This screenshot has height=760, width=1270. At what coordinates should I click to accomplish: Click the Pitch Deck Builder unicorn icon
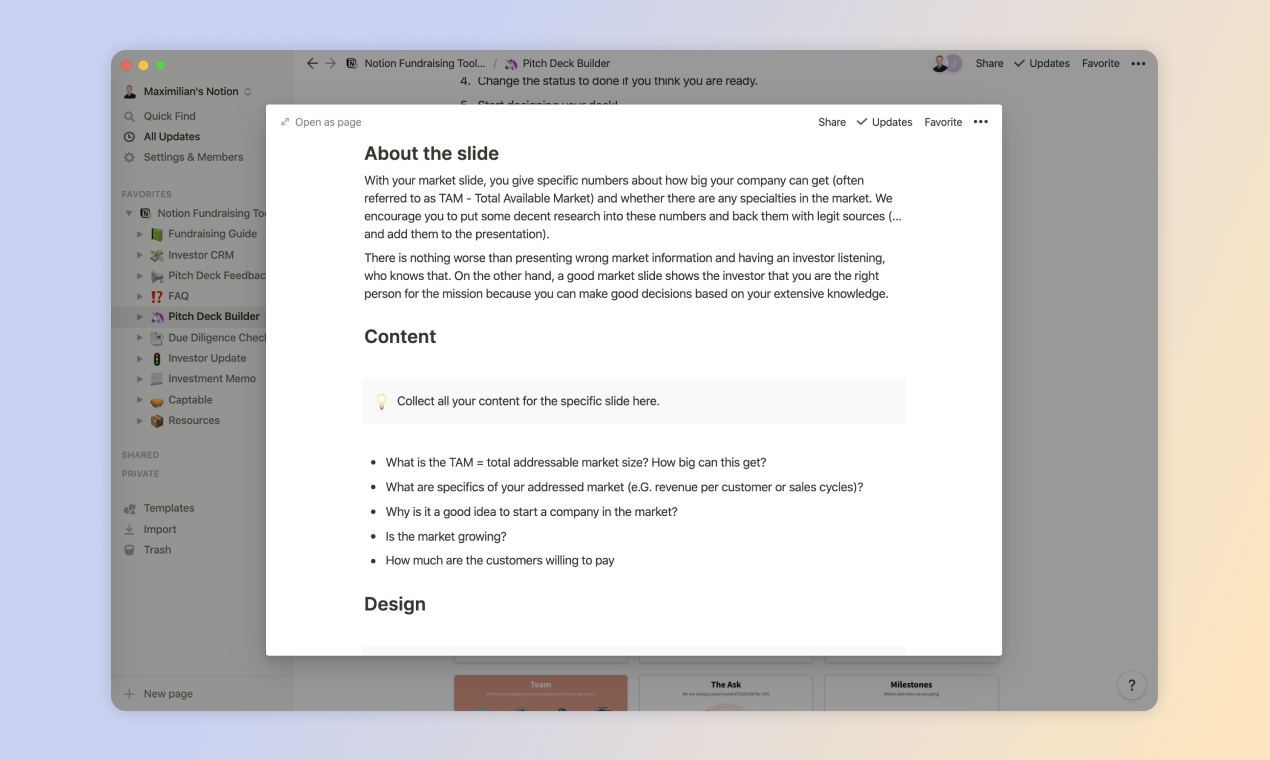pyautogui.click(x=157, y=316)
